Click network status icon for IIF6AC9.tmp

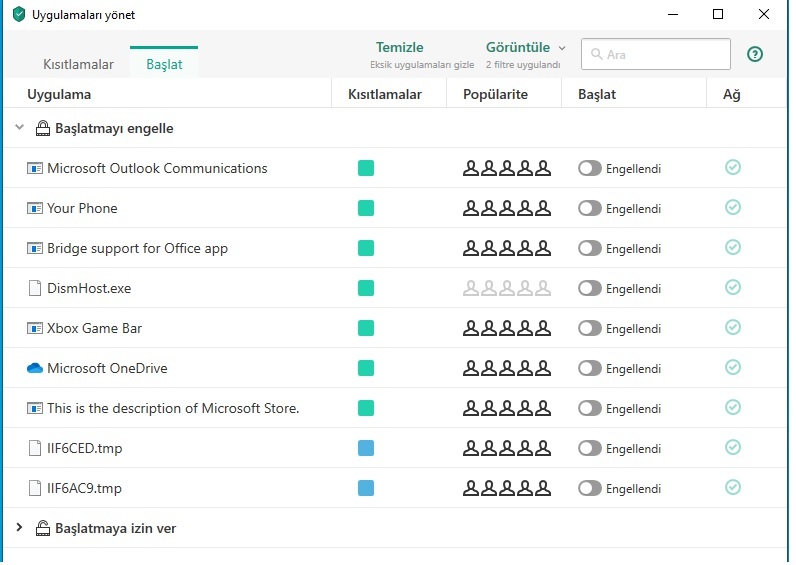point(733,488)
